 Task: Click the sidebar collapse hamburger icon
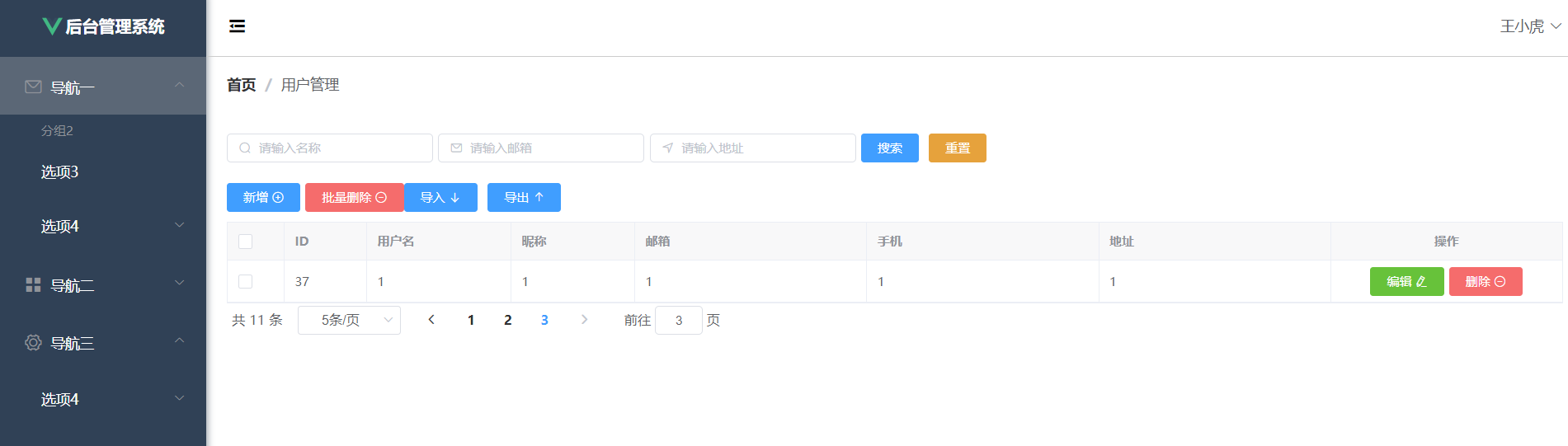coord(237,26)
